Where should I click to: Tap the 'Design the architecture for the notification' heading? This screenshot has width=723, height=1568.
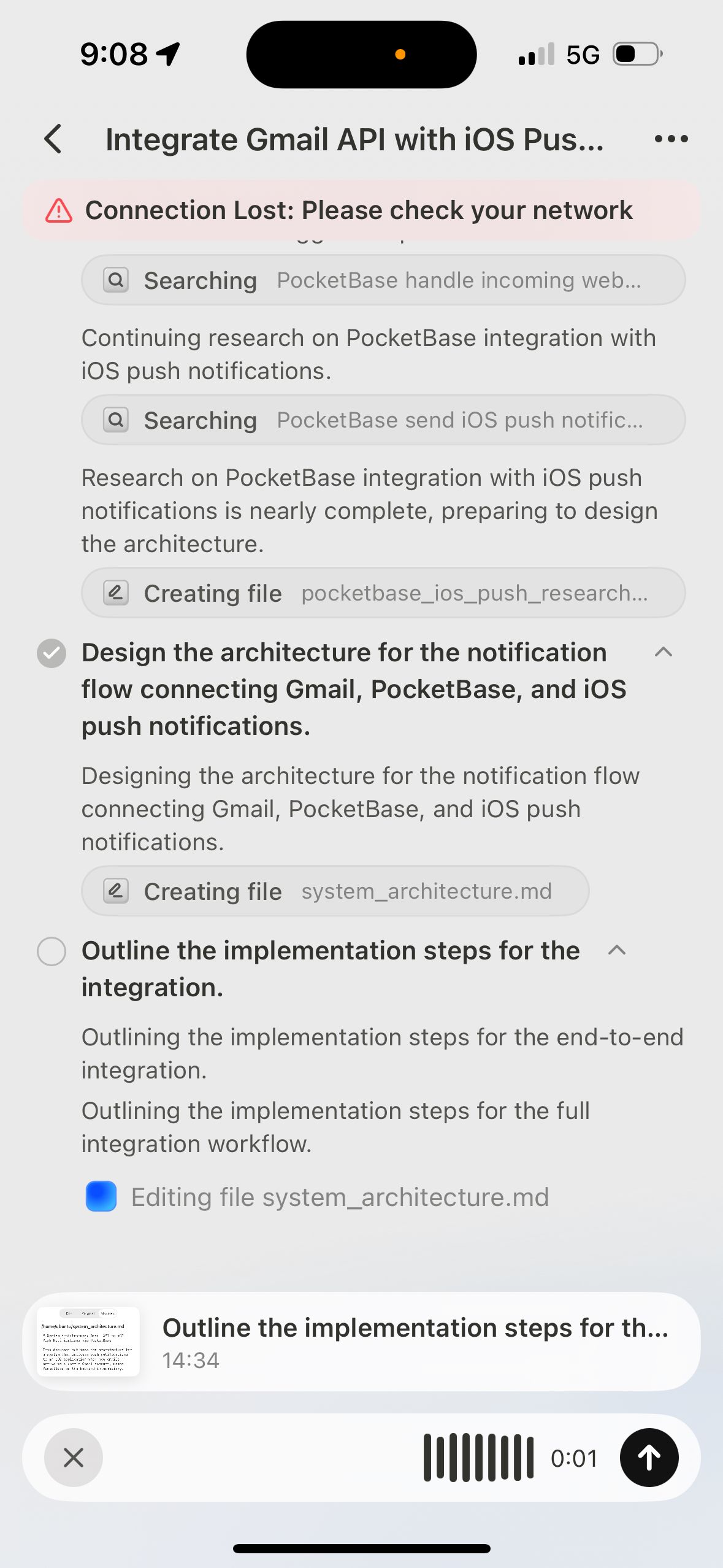point(354,690)
